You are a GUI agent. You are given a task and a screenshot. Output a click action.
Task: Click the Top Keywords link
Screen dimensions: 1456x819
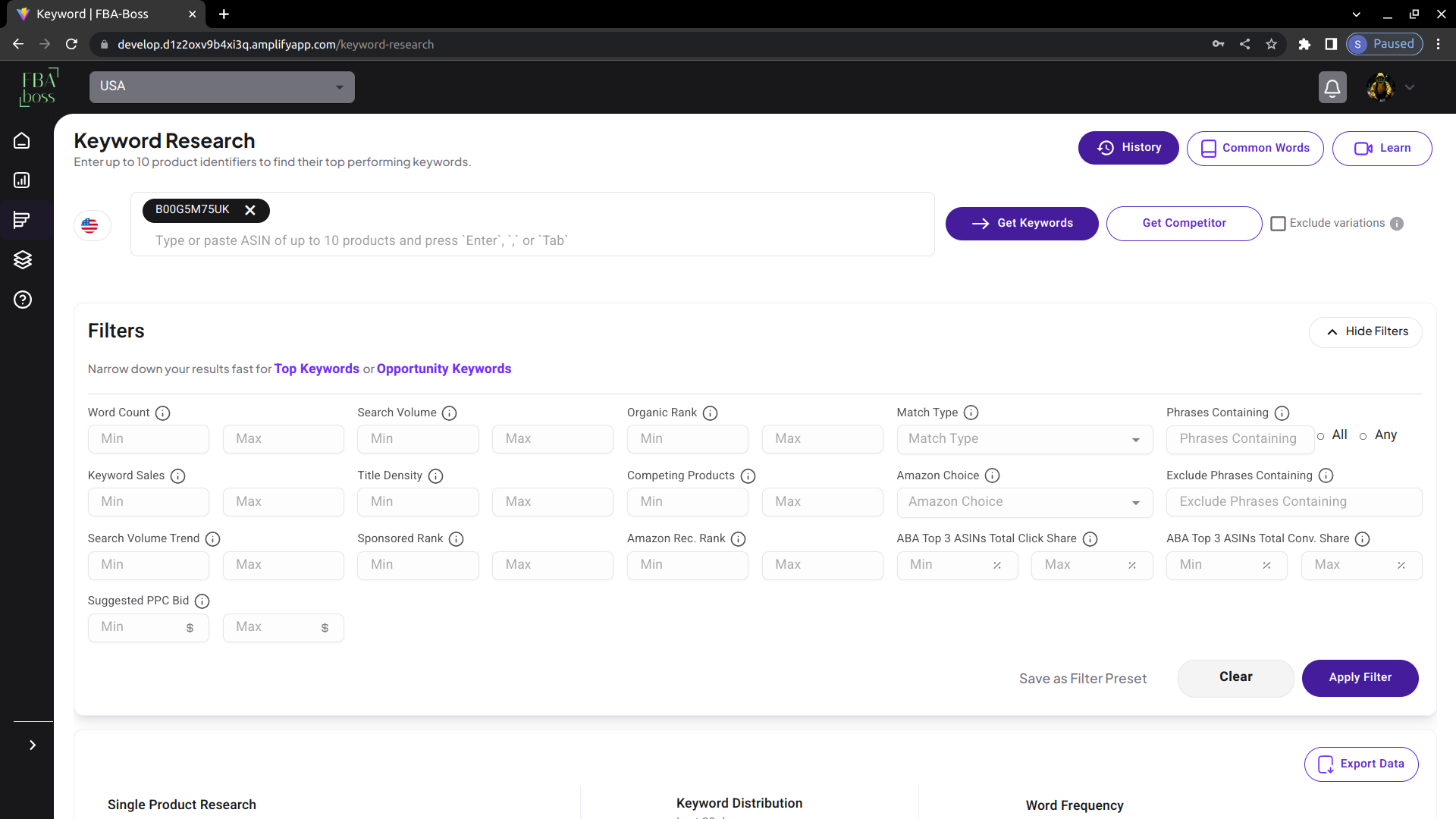coord(316,369)
